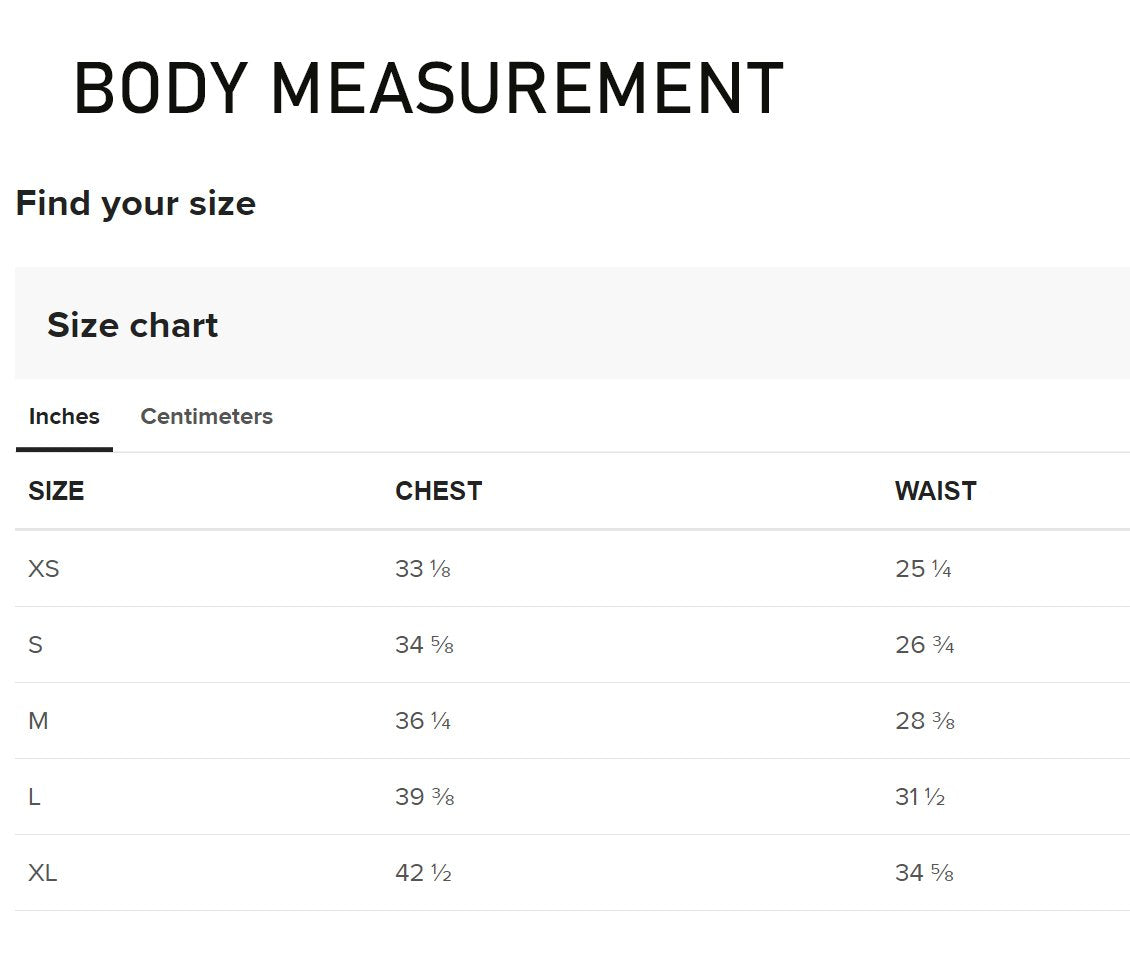Select the M size row label
The width and height of the screenshot is (1130, 954).
(38, 721)
